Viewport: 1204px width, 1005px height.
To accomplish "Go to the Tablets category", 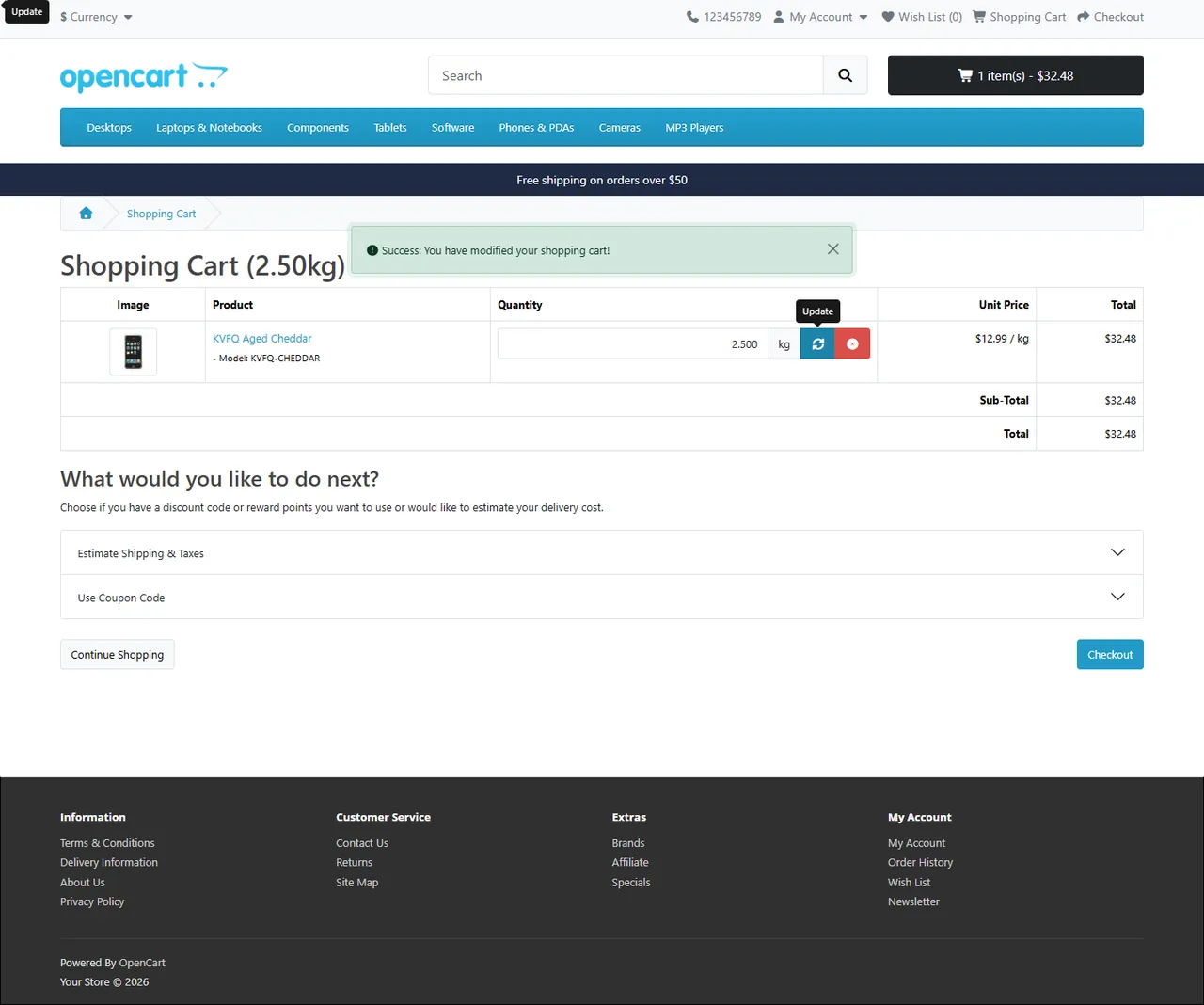I will tap(390, 128).
